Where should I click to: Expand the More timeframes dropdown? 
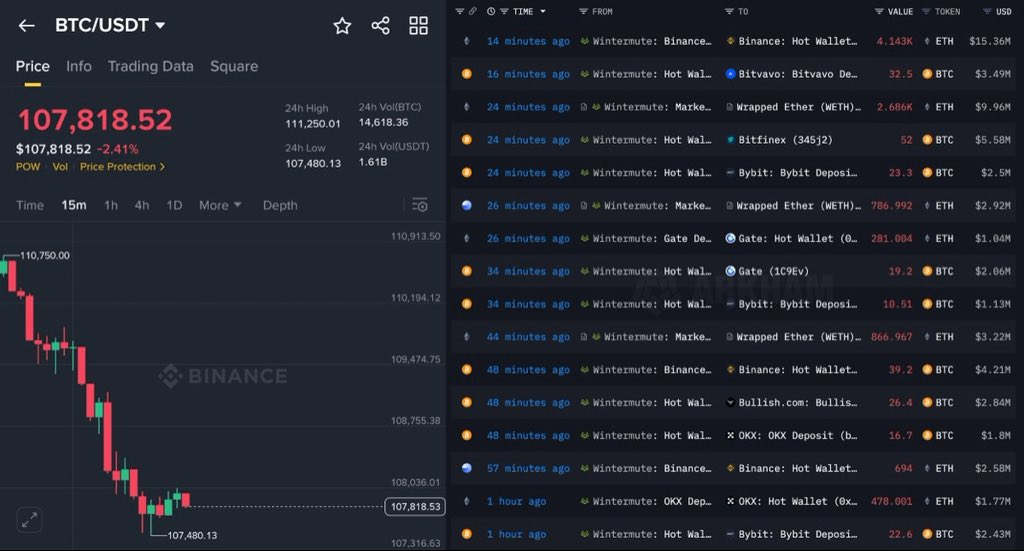(220, 205)
